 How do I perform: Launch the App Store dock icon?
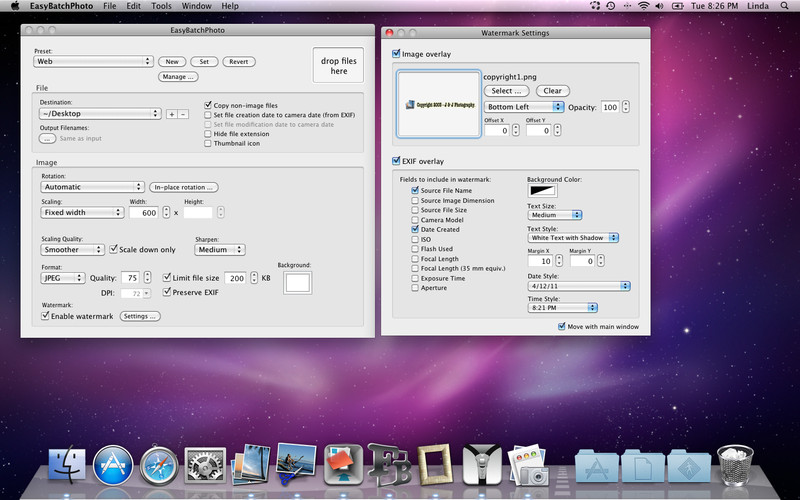click(113, 465)
